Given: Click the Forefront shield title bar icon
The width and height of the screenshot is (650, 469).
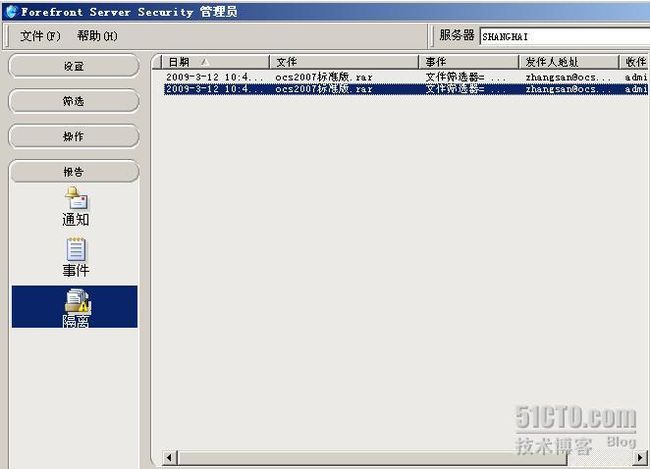Looking at the screenshot, I should (11, 12).
